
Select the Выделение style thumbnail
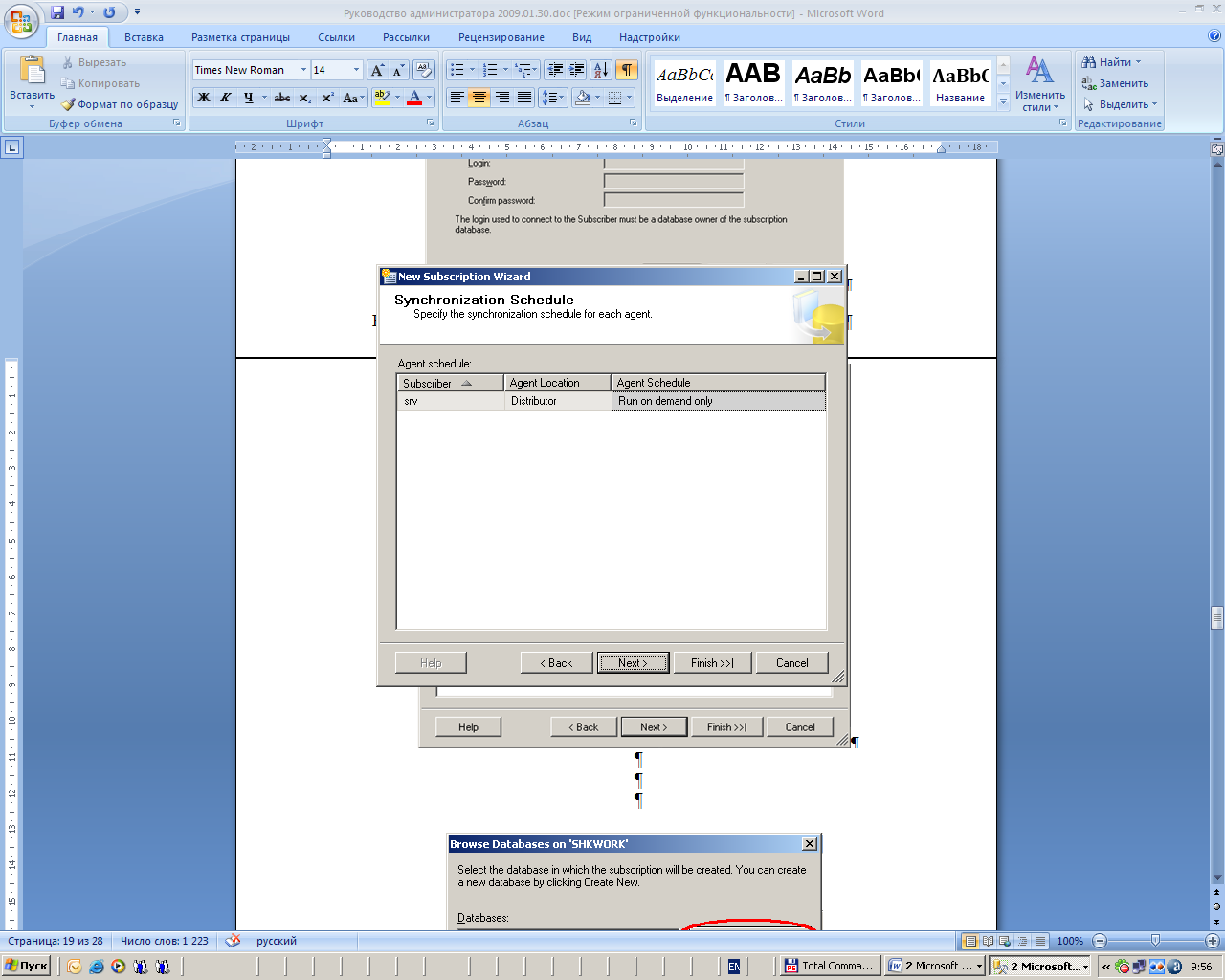(x=684, y=83)
